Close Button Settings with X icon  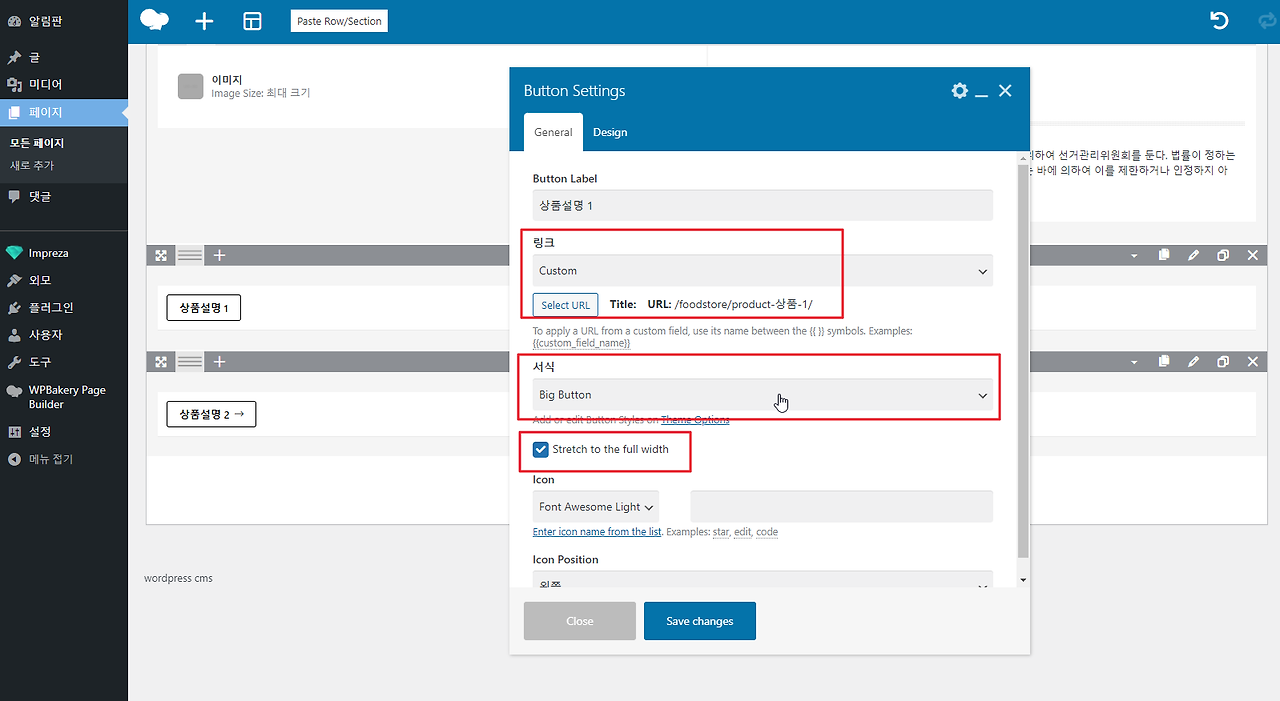click(x=1005, y=91)
